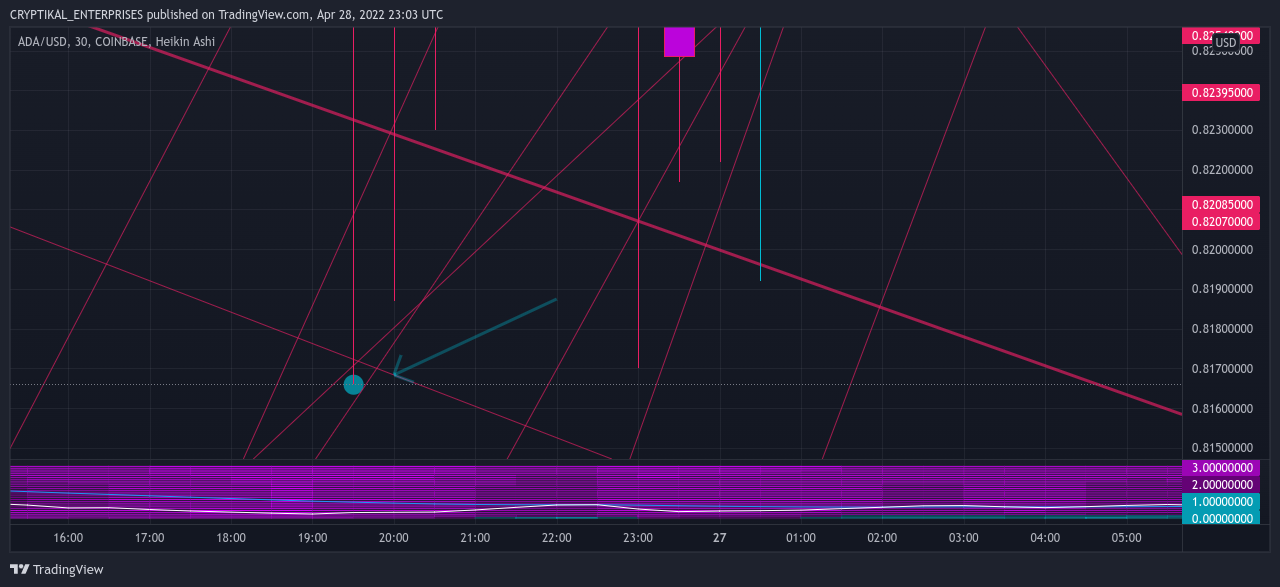
Task: Click the 0.82395000 pink price tag
Action: tap(1222, 92)
